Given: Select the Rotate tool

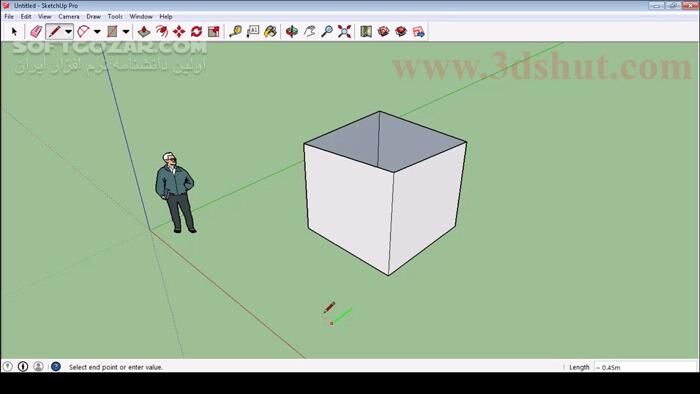Looking at the screenshot, I should pos(196,32).
